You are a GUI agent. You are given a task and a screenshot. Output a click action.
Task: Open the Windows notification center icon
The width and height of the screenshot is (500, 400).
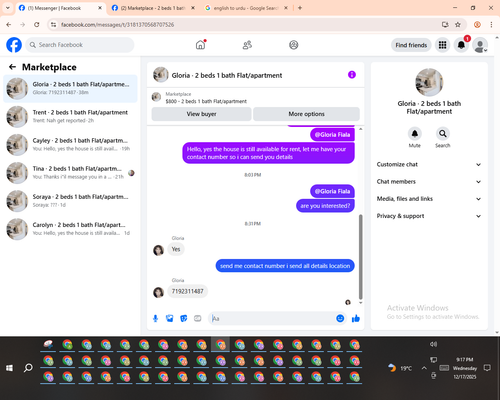(x=487, y=368)
